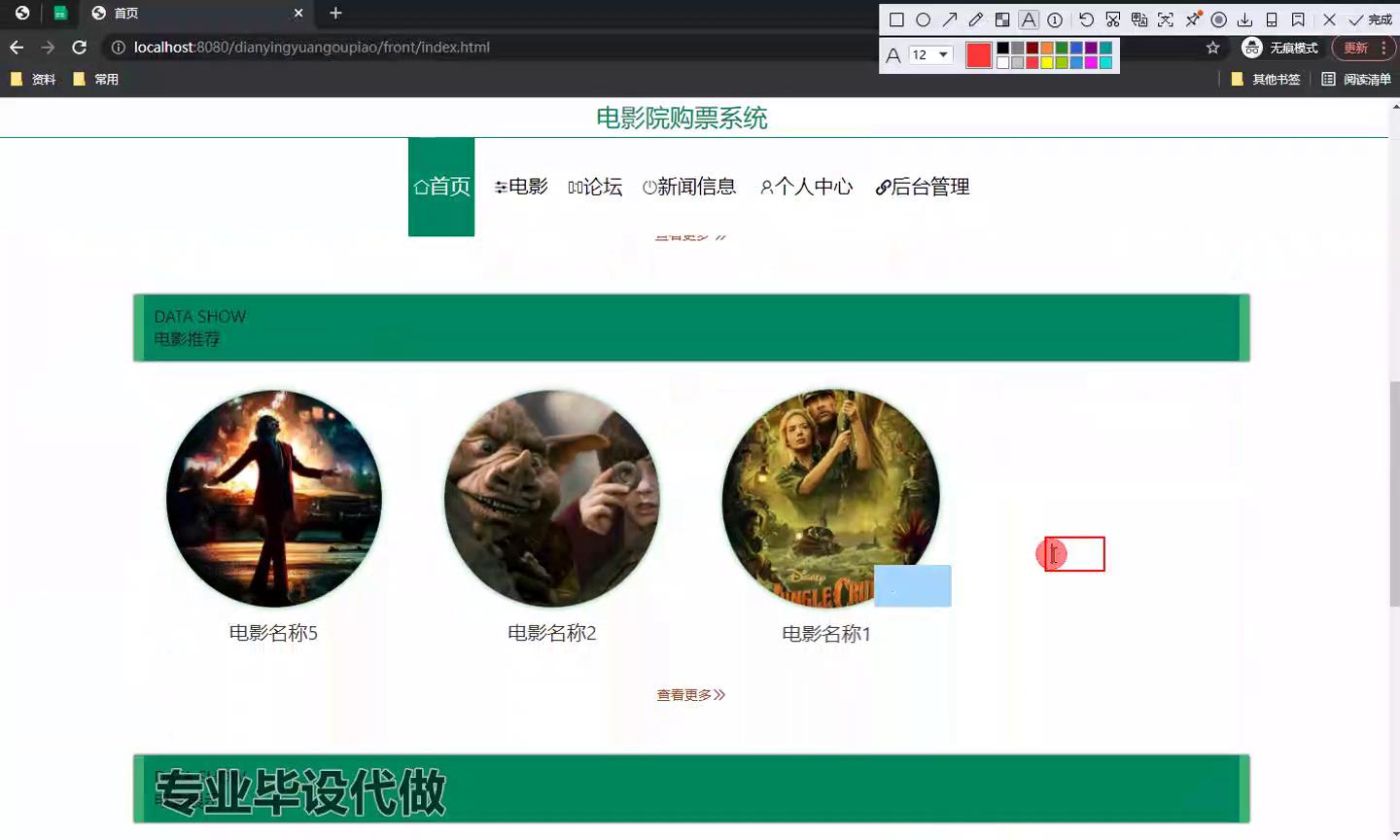Image resolution: width=1400 pixels, height=840 pixels.
Task: Start screen recording from toolbar
Action: click(x=1219, y=19)
